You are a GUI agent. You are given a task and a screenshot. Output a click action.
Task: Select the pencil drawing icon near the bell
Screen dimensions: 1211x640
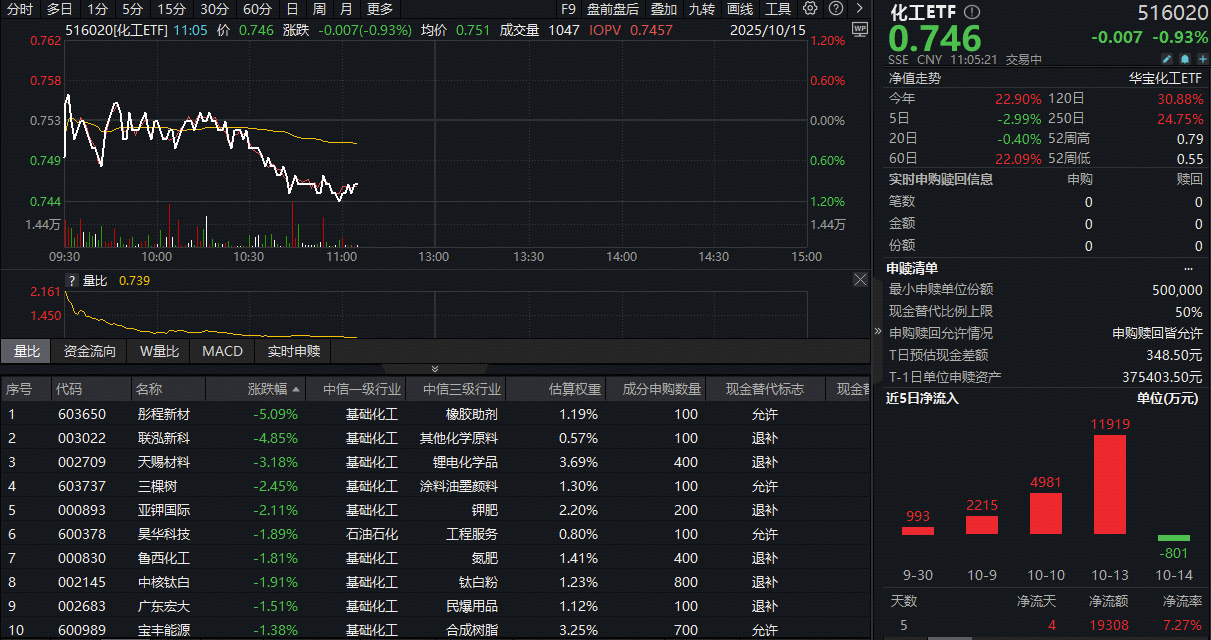tap(1167, 59)
